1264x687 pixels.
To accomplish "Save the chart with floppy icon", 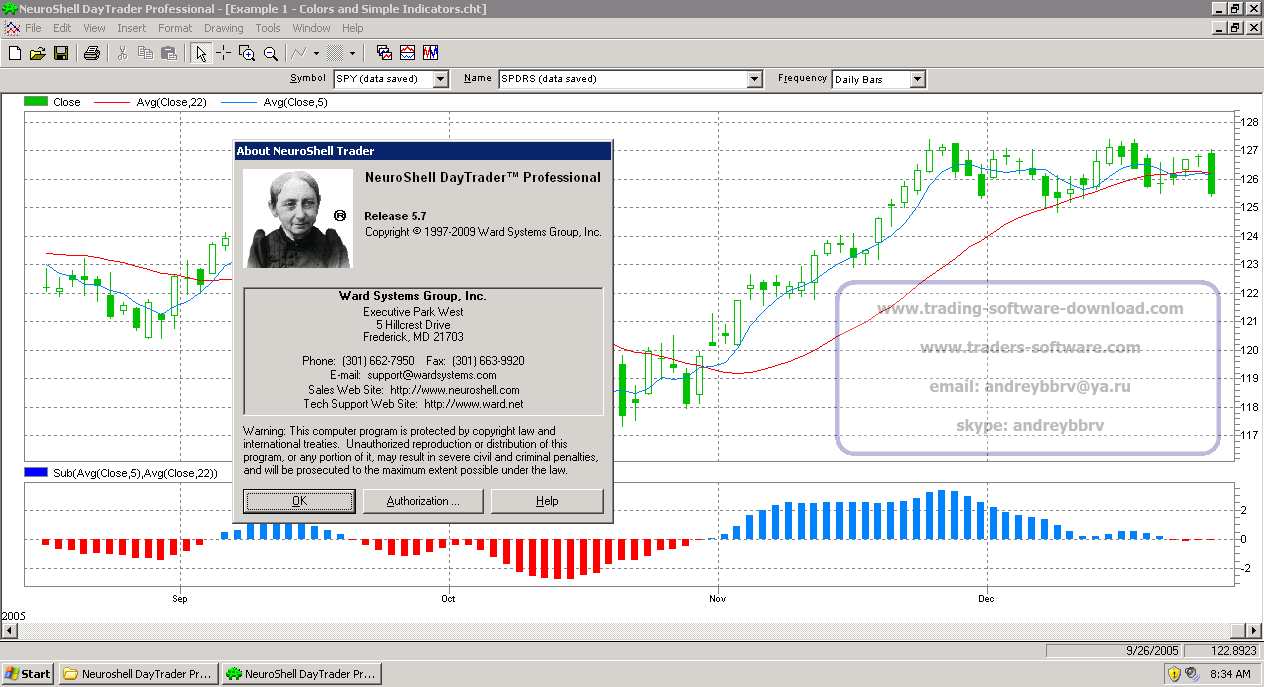I will (61, 53).
